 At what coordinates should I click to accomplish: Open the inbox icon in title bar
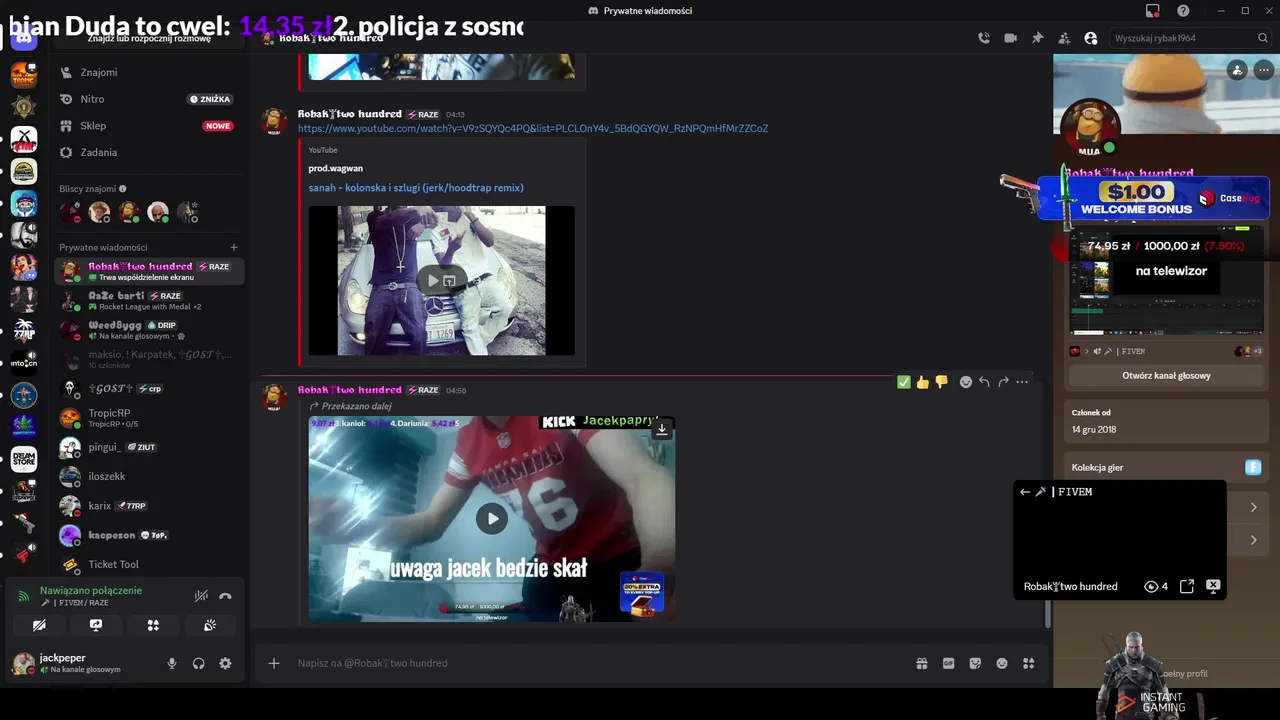coord(1153,11)
